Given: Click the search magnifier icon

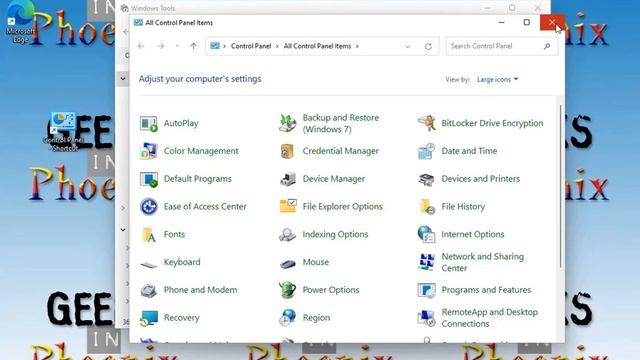Looking at the screenshot, I should point(547,46).
